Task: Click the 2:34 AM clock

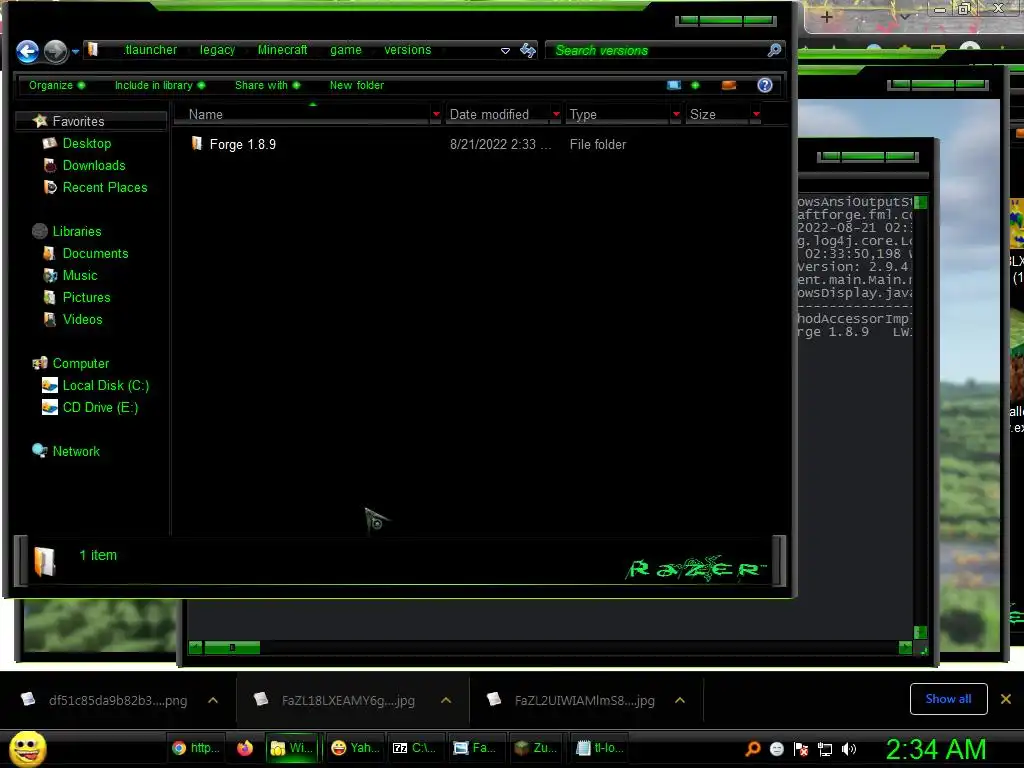Action: pyautogui.click(x=935, y=748)
